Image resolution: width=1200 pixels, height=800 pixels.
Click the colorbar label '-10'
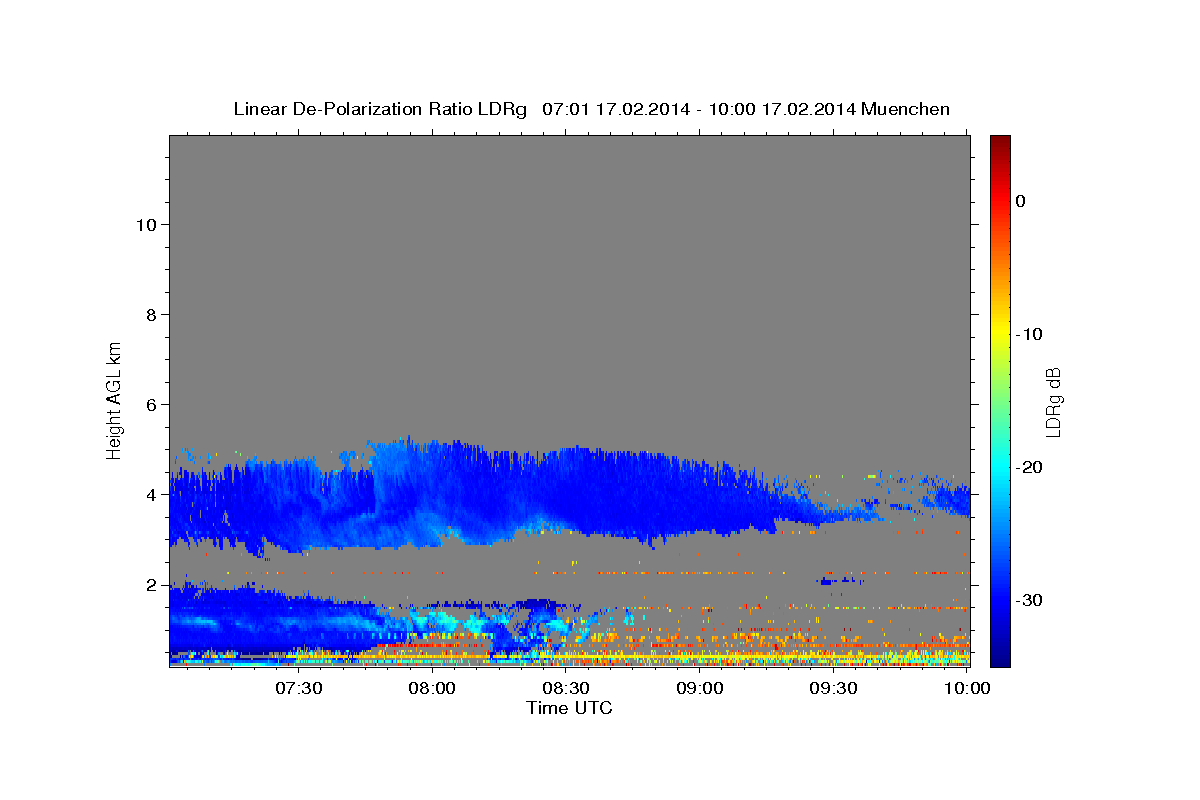pos(1028,334)
